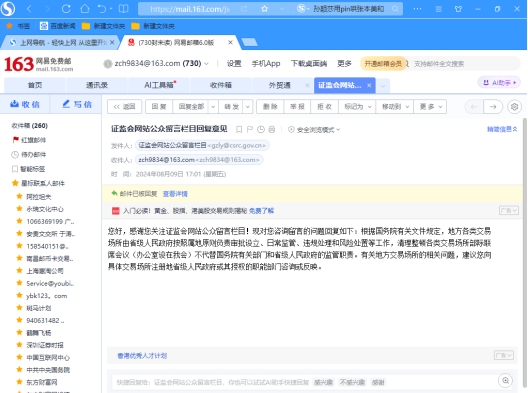Open the reading mode book icon
Viewport: 528px width, 393px height.
(x=124, y=9)
